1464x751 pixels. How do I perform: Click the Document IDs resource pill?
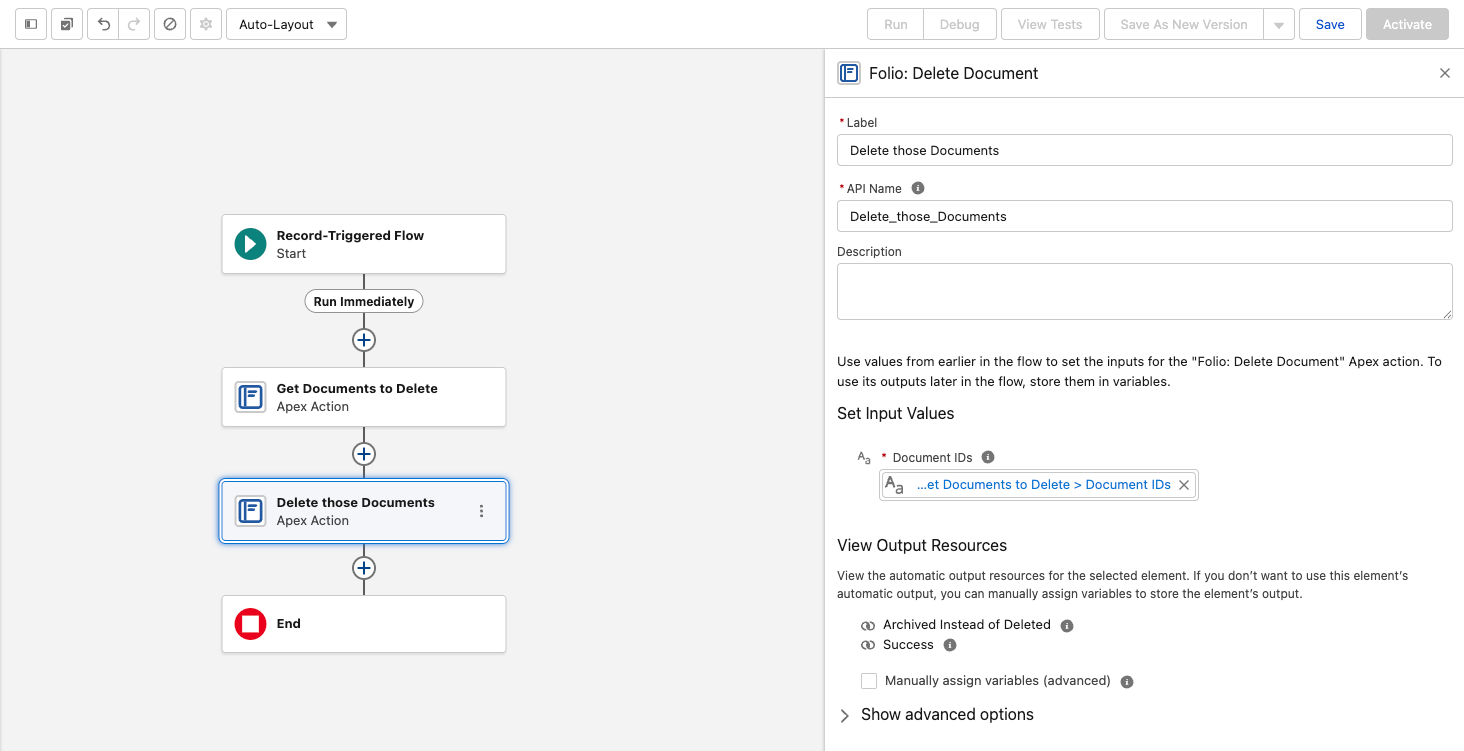[x=1038, y=485]
